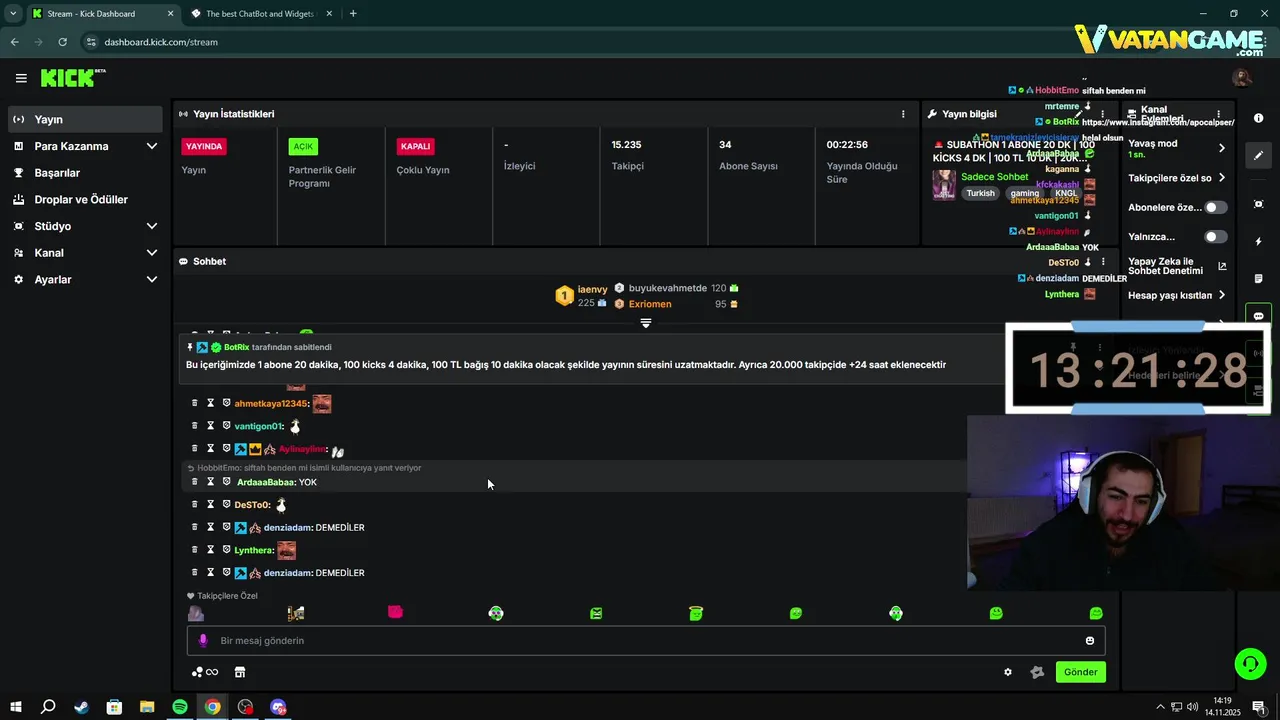Toggle the Yalnızca... chat switch
1280x720 pixels.
pos(1216,237)
